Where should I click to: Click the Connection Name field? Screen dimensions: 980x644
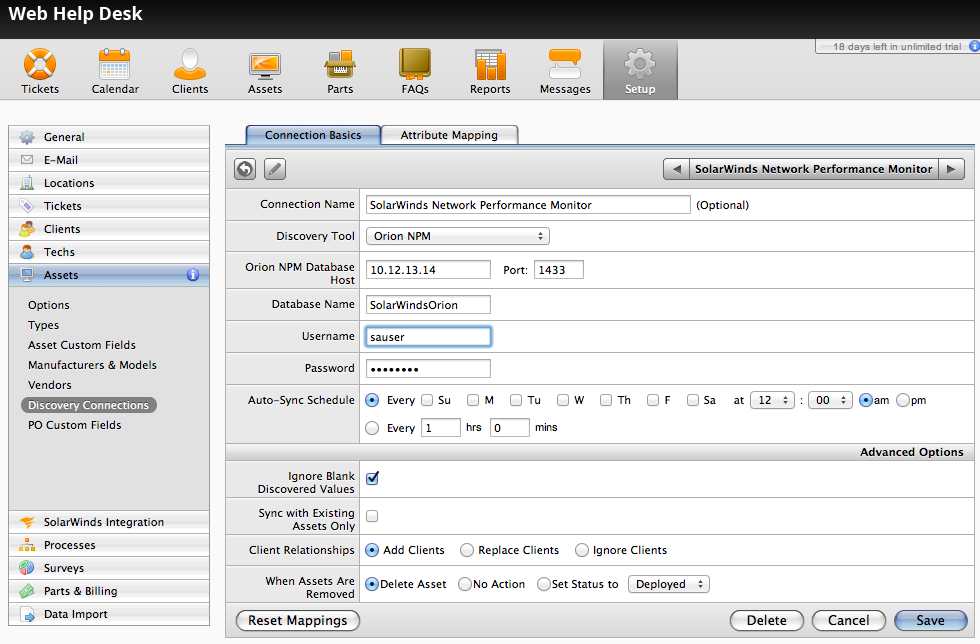(528, 205)
